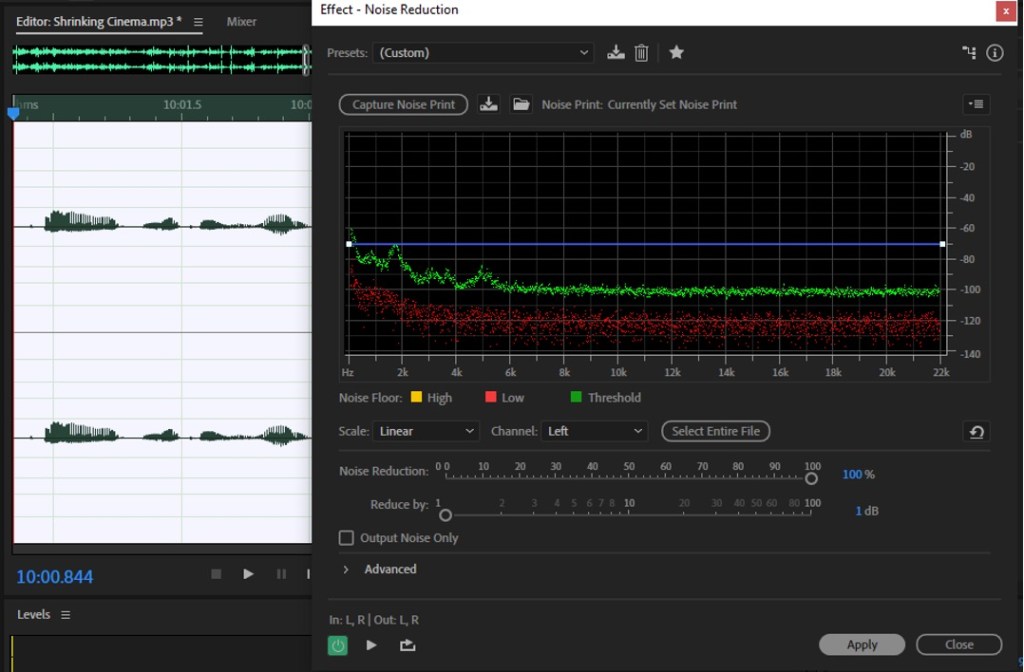Screen dimensions: 1024x672
Task: Open the channel map editor icon
Action: click(969, 53)
